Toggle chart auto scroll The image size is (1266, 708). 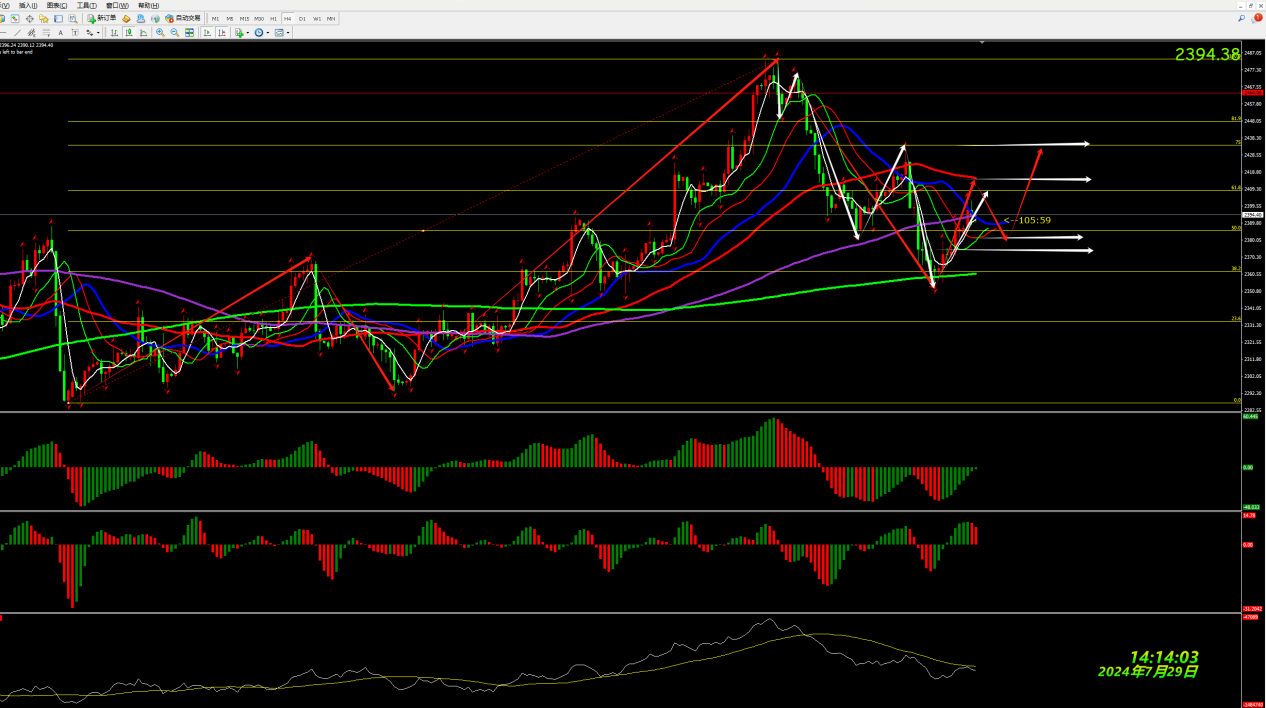point(207,33)
